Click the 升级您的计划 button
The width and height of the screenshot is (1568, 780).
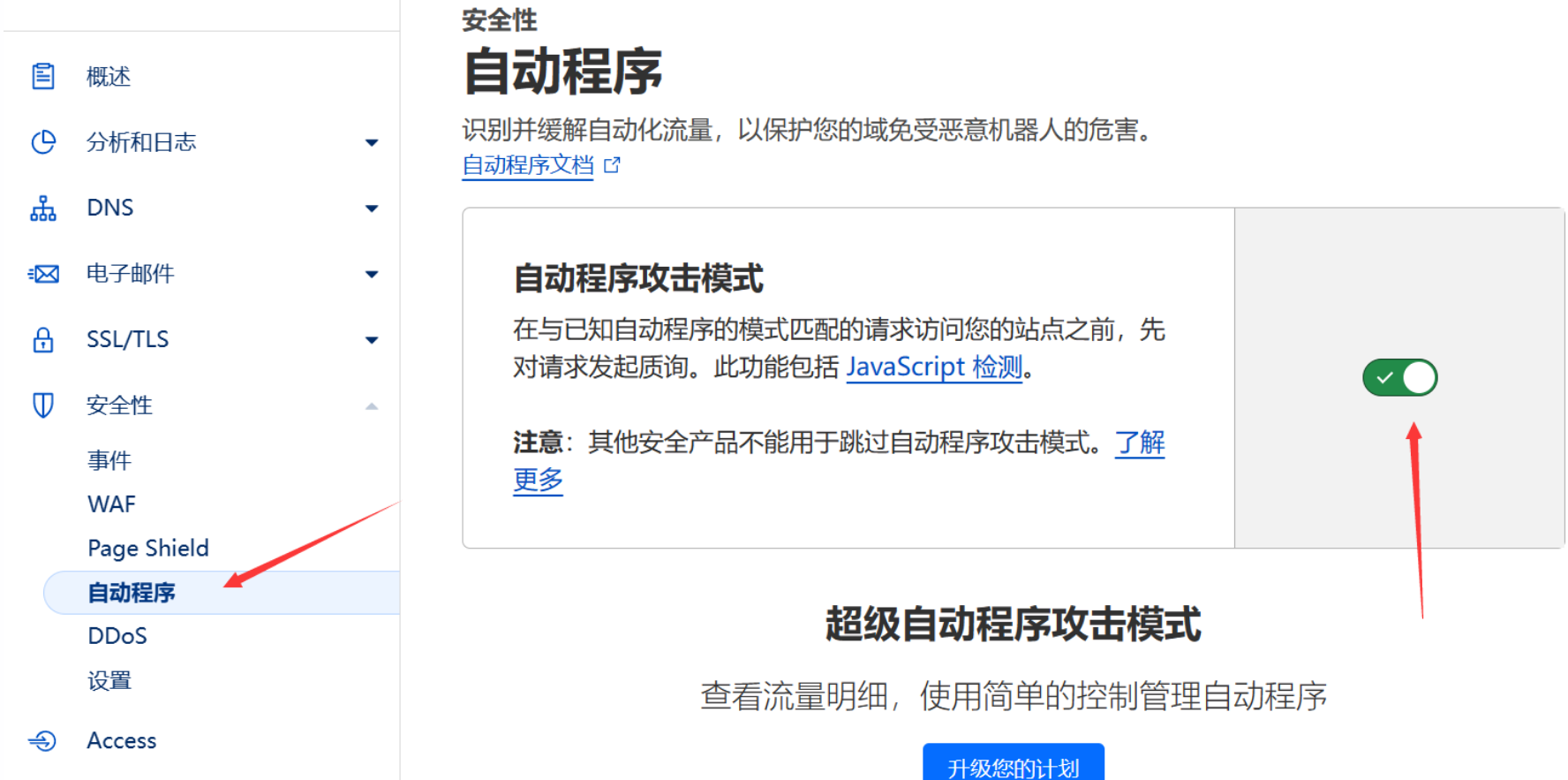click(x=1013, y=765)
